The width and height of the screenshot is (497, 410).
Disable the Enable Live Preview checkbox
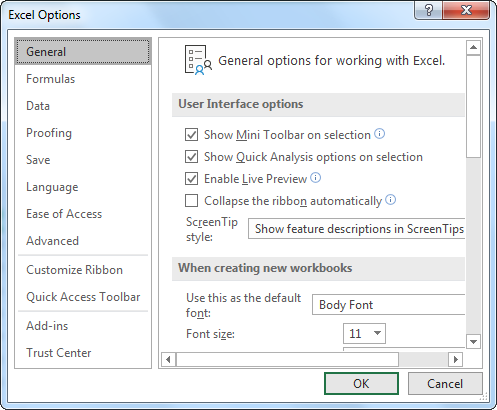click(191, 179)
